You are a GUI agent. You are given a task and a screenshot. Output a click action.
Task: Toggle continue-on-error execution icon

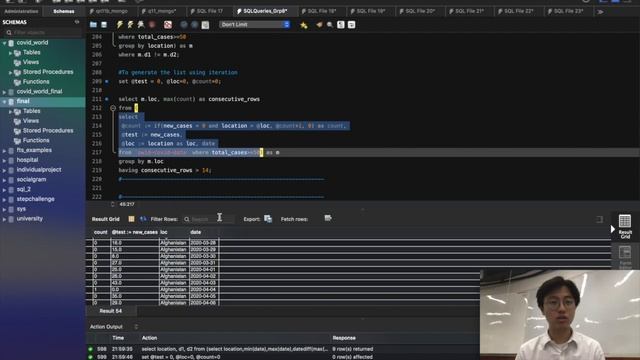tap(168, 25)
